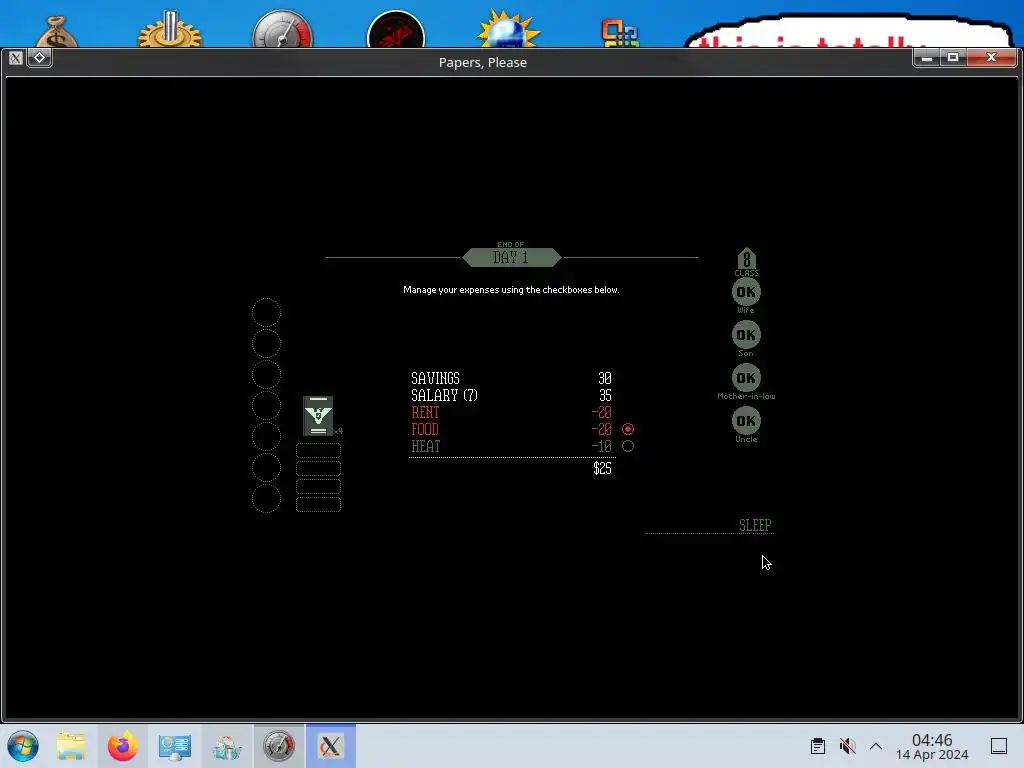Click the Papers, Please window title
Image resolution: width=1024 pixels, height=768 pixels.
483,62
